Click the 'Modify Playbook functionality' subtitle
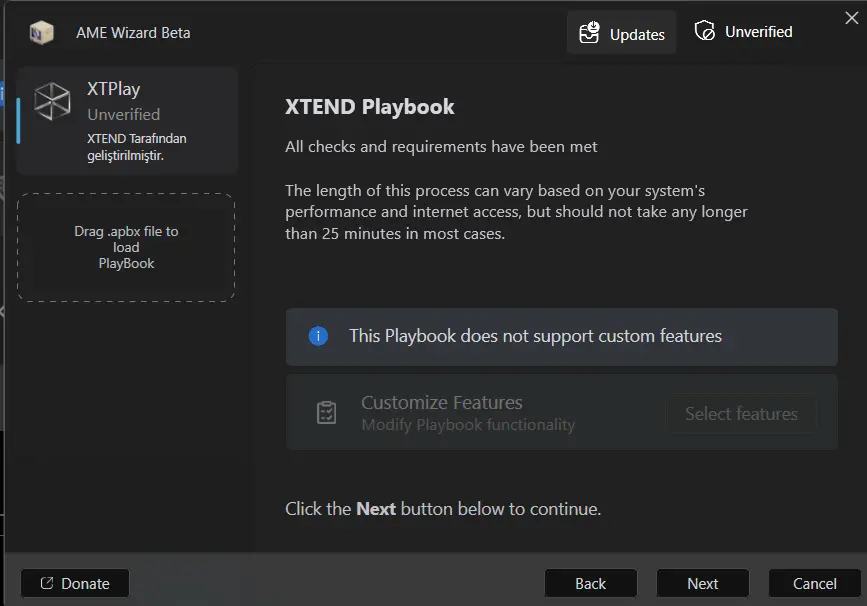The height and width of the screenshot is (606, 867). [x=468, y=425]
